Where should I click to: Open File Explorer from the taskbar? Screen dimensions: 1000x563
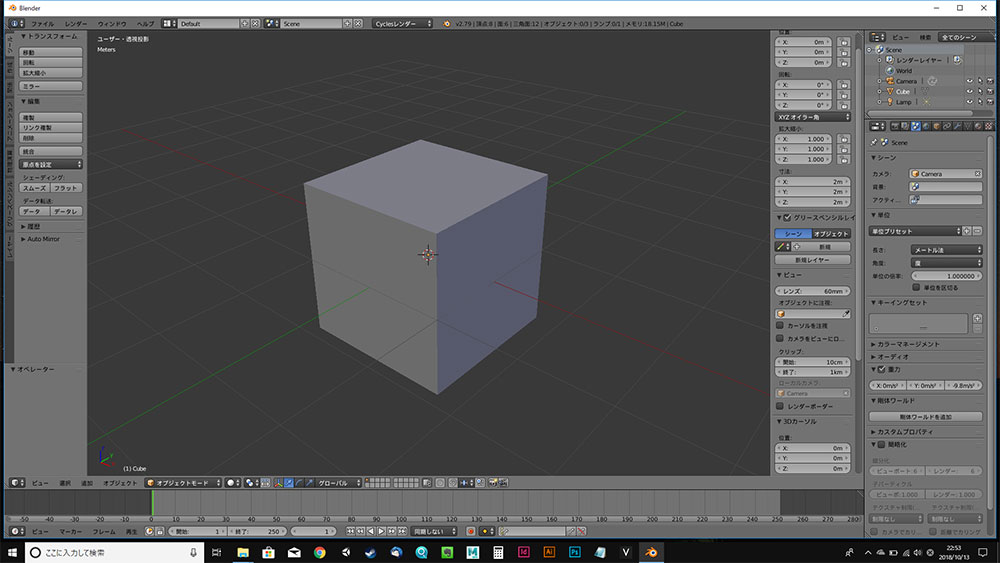point(243,552)
